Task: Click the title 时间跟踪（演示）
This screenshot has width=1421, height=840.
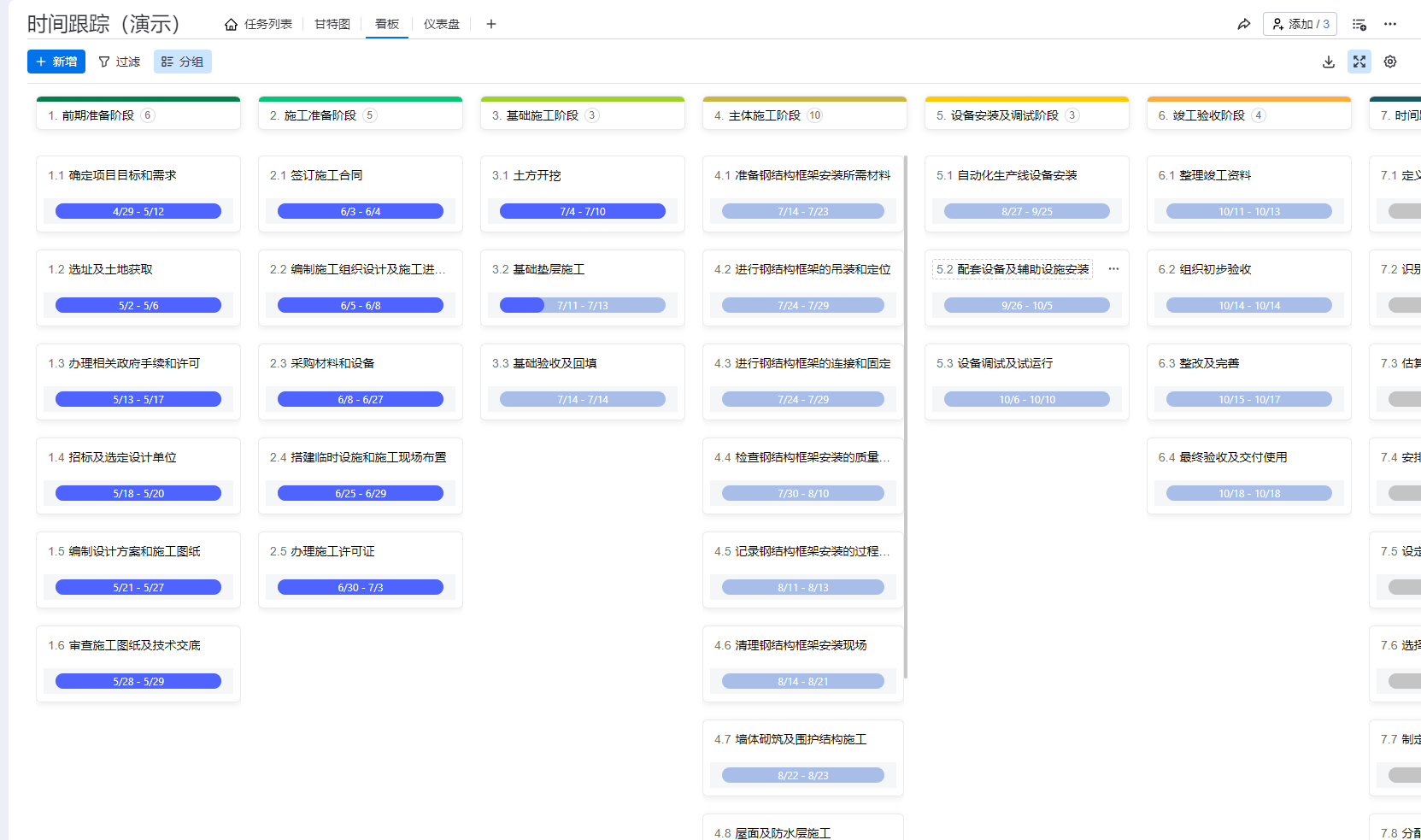Action: 103,24
